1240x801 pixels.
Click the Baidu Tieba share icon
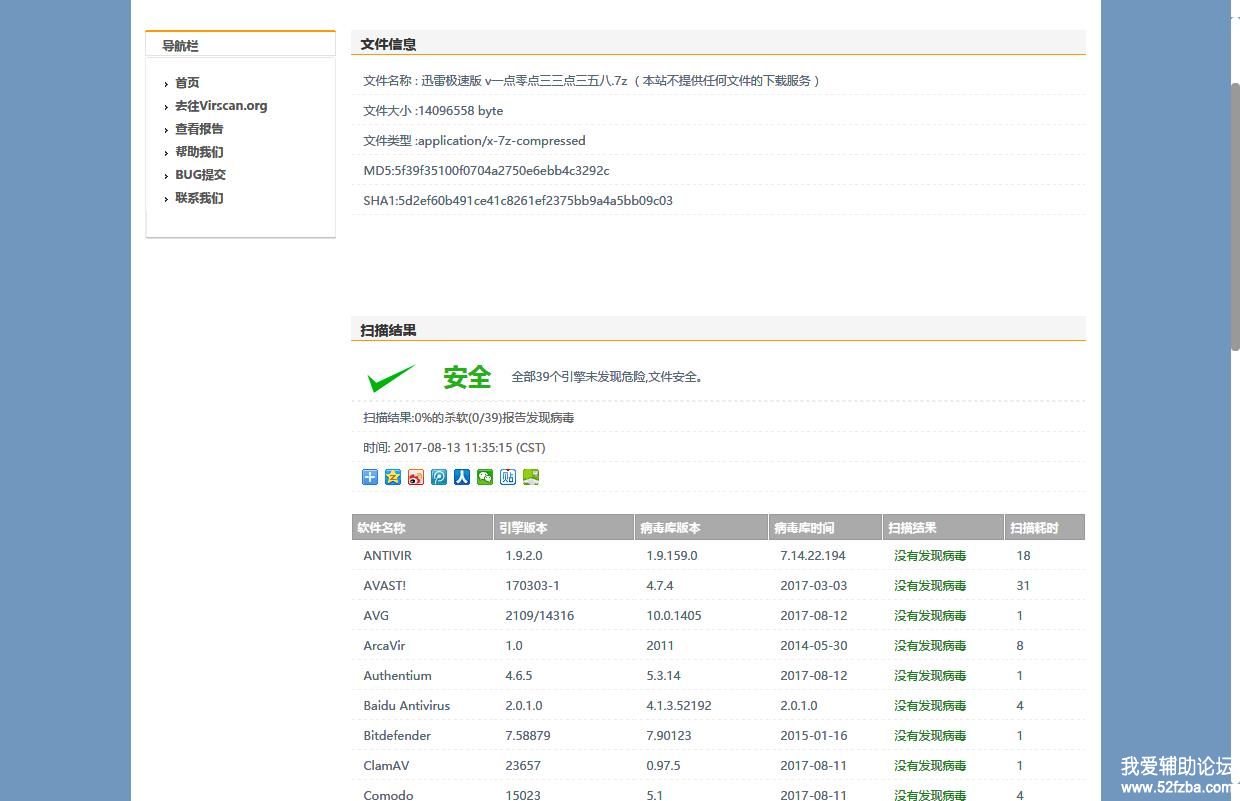(508, 477)
